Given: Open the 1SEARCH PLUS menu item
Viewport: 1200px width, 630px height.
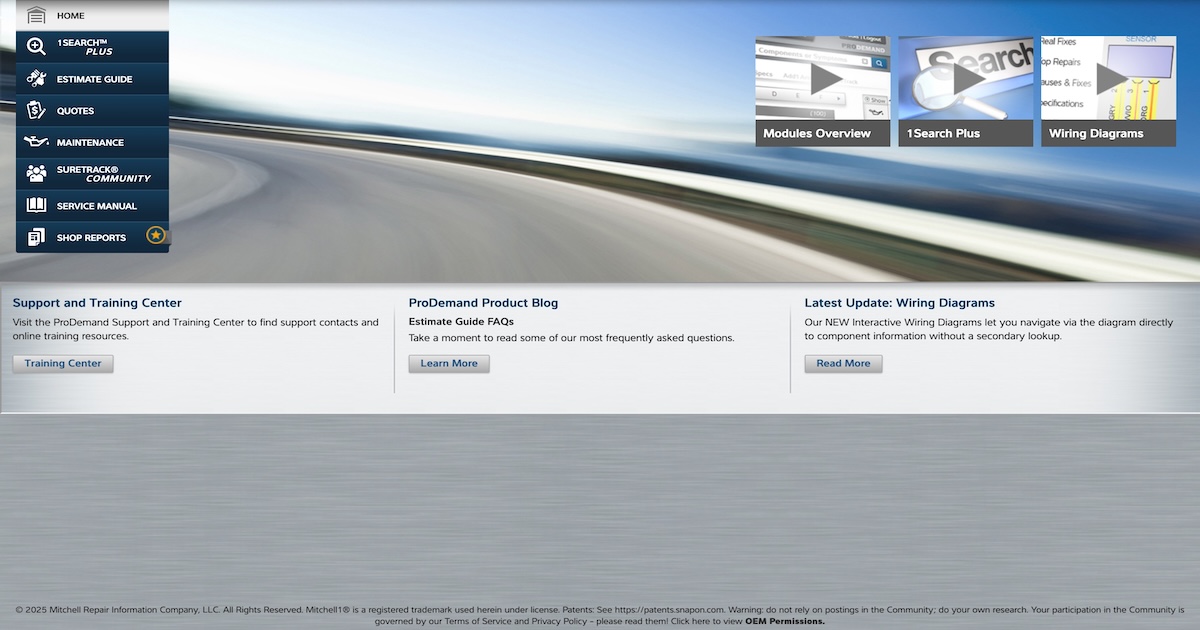Looking at the screenshot, I should (92, 47).
